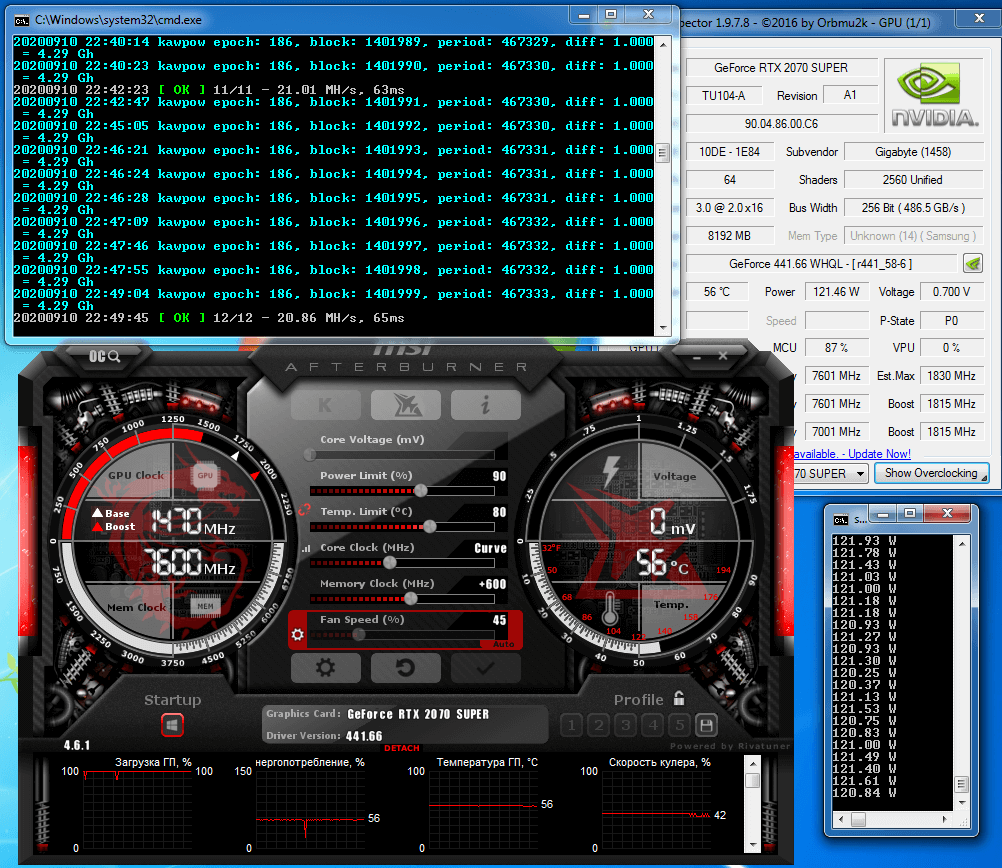
Task: Toggle the profile lock padlock
Action: click(679, 698)
